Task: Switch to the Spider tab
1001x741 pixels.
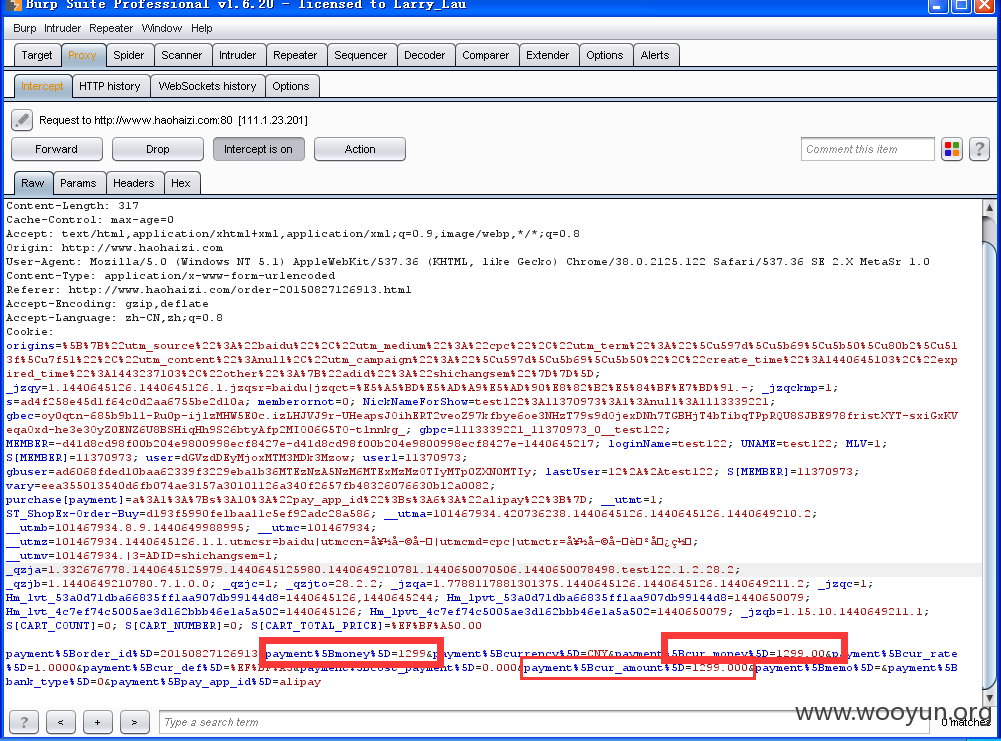Action: coord(129,55)
